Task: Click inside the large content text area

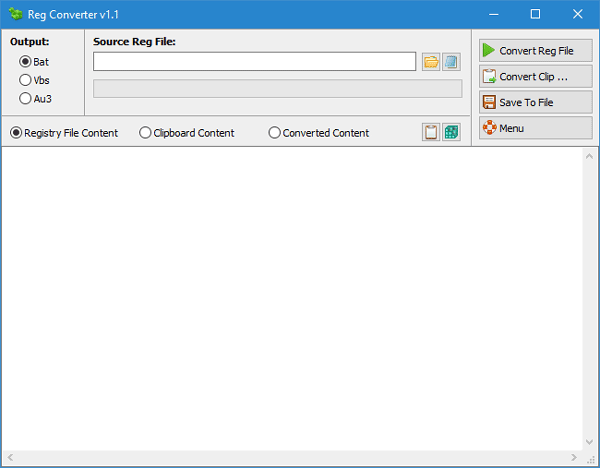Action: (292, 298)
